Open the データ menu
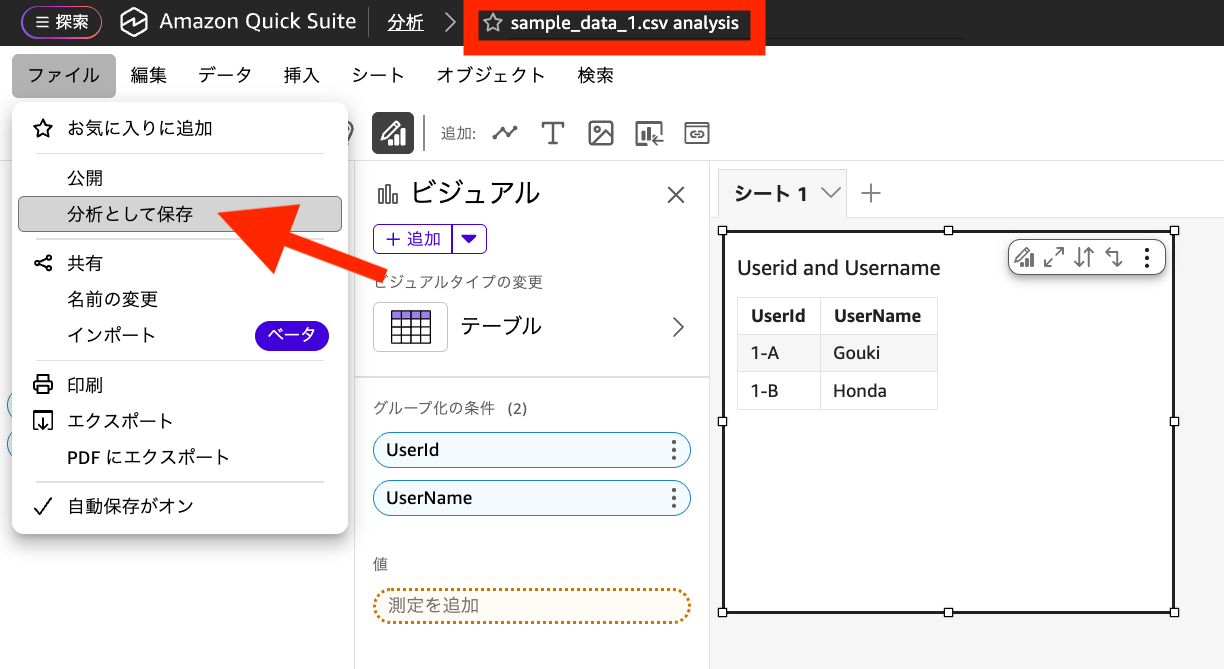 pyautogui.click(x=224, y=75)
